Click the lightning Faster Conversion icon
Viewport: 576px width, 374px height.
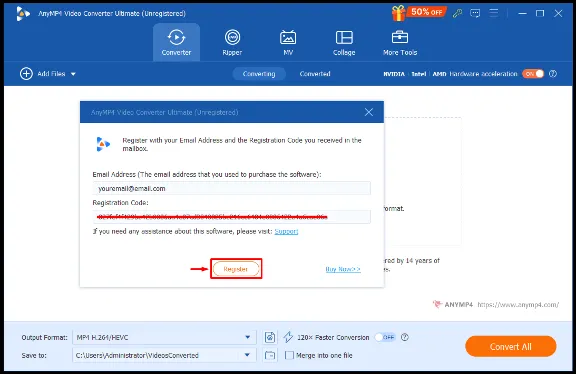(288, 337)
